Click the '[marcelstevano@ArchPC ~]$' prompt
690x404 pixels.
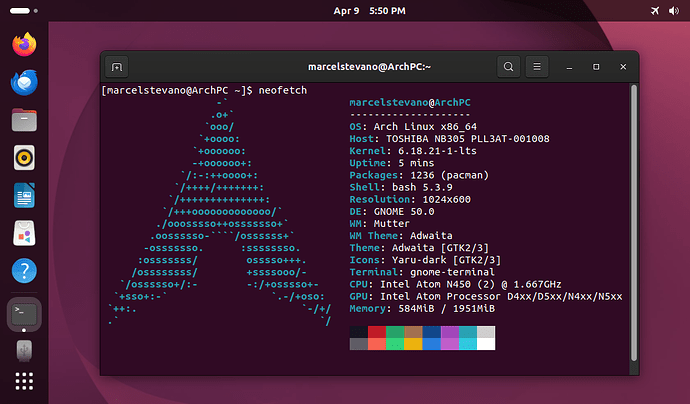coord(177,90)
